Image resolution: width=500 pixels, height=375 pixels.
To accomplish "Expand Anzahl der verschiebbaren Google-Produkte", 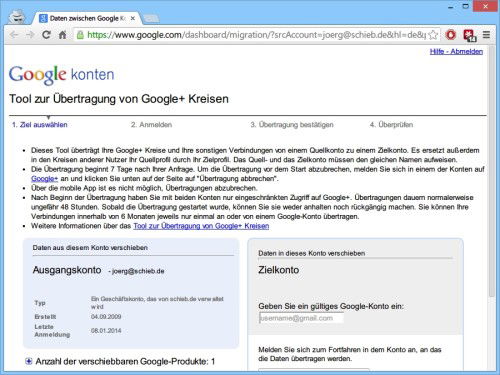I will [x=29, y=361].
